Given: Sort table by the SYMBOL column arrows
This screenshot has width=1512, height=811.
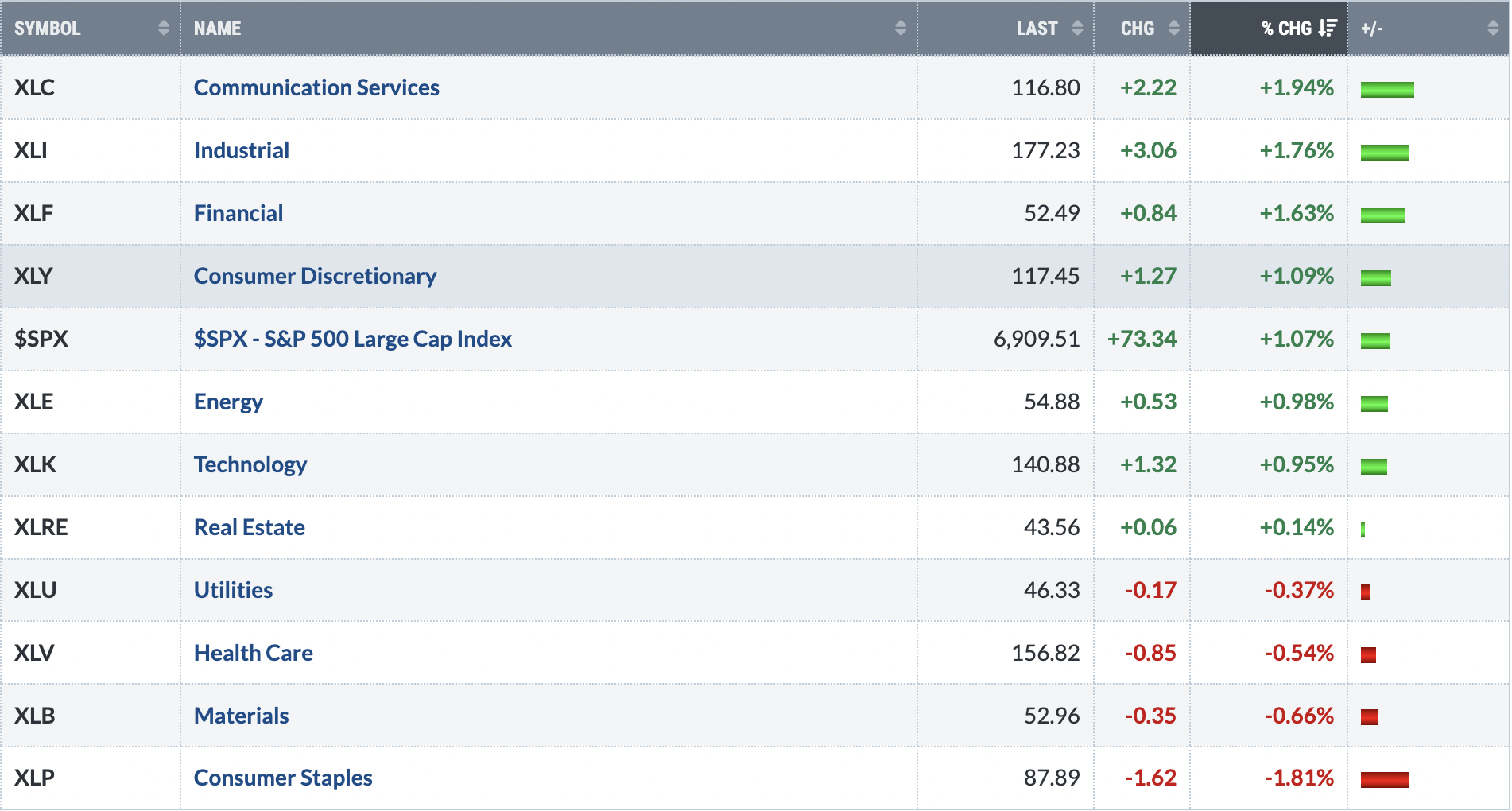Looking at the screenshot, I should 164,28.
